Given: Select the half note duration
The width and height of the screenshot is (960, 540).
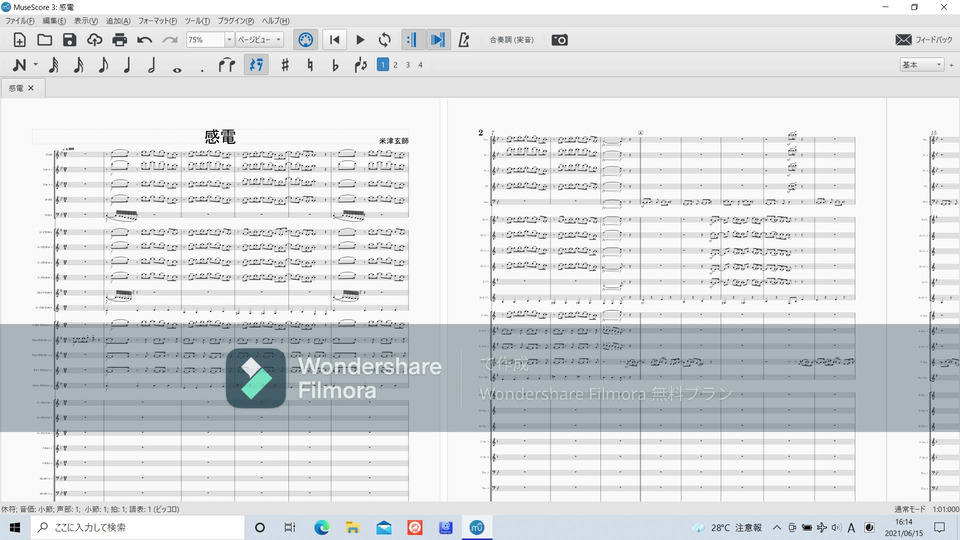Looking at the screenshot, I should click(x=152, y=65).
